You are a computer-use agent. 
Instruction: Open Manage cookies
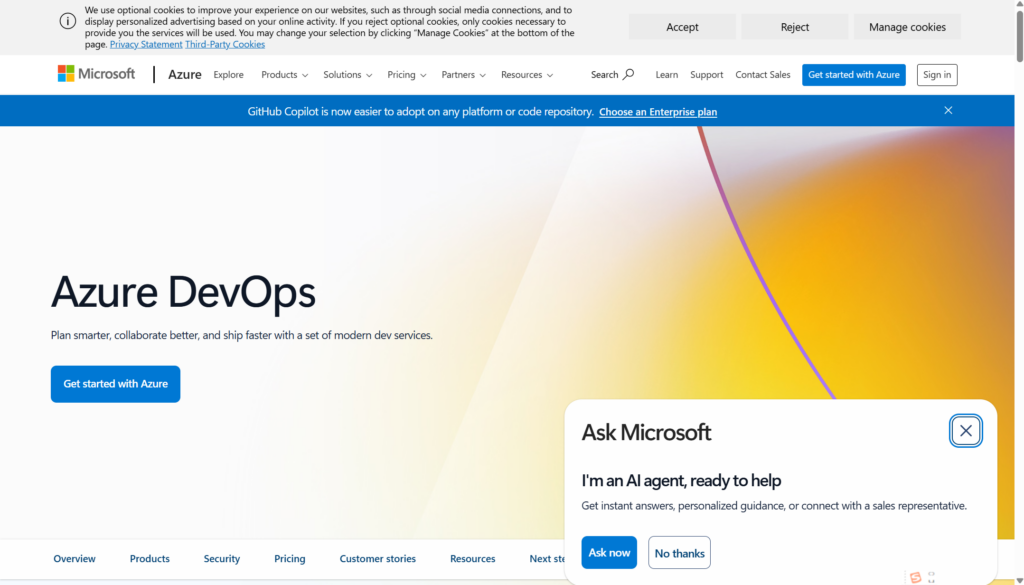(907, 27)
